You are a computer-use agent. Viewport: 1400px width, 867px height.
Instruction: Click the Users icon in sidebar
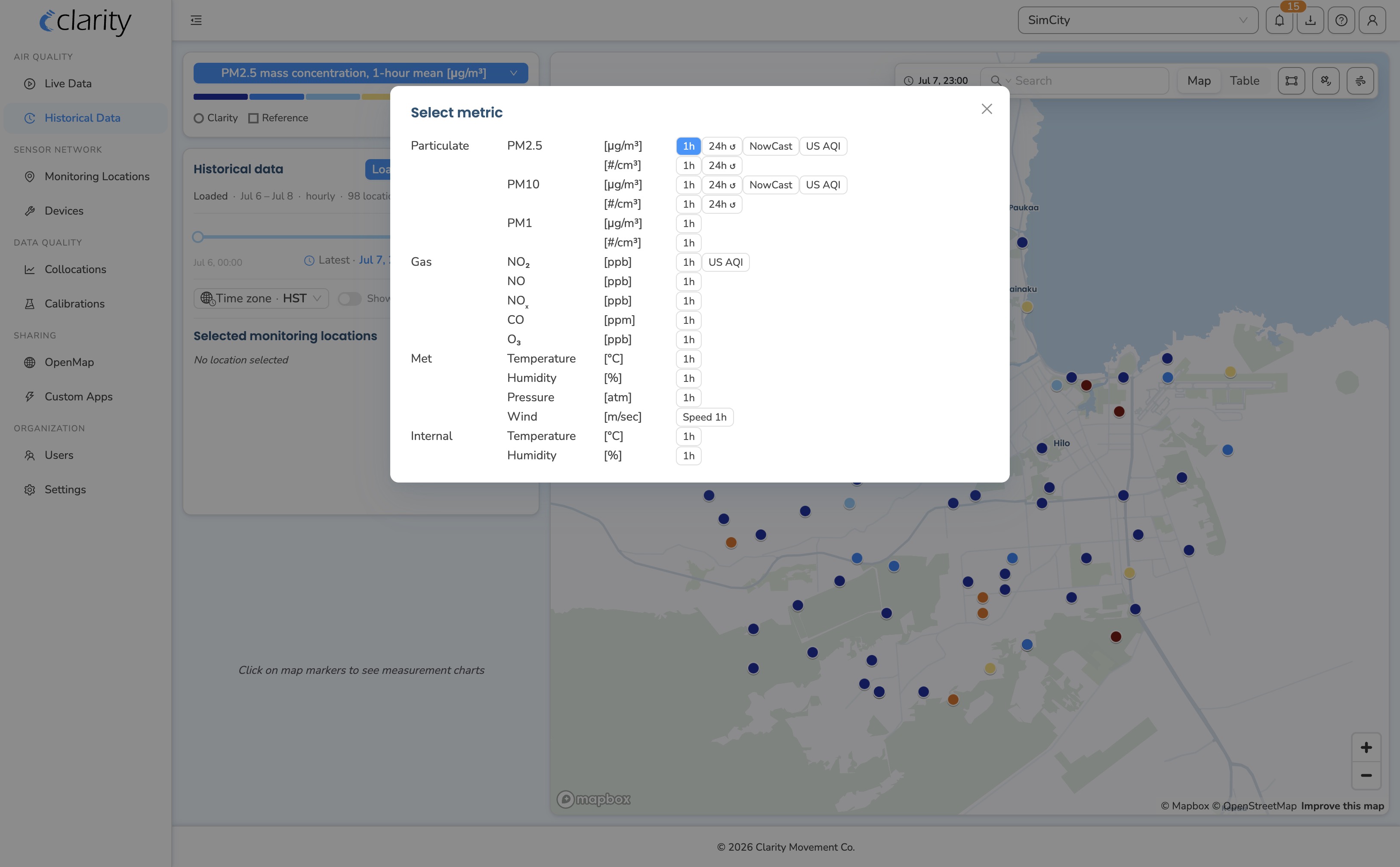[x=30, y=455]
